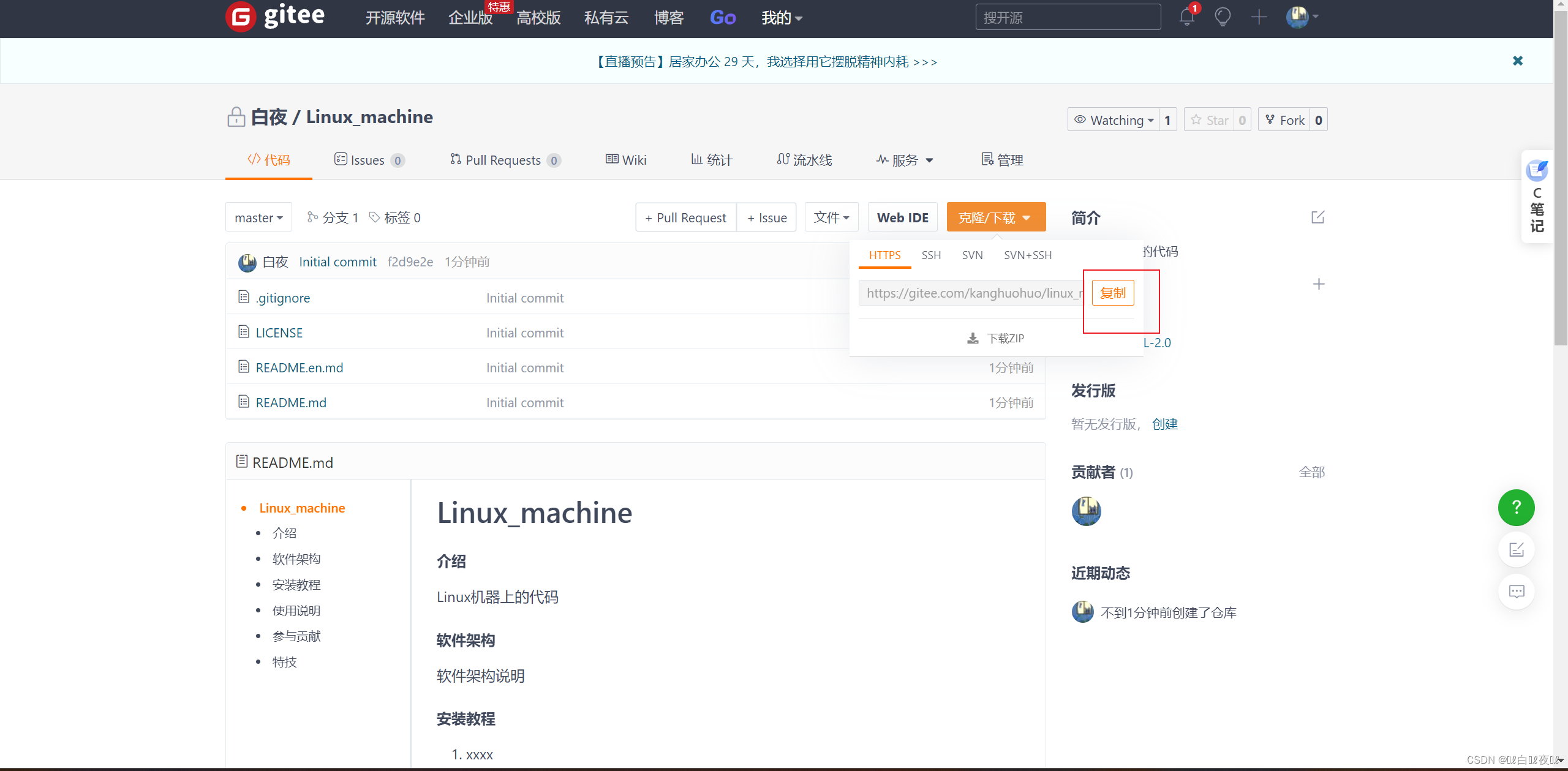Click the plus icon under 简介 section
Image resolution: width=1568 pixels, height=771 pixels.
pos(1319,284)
